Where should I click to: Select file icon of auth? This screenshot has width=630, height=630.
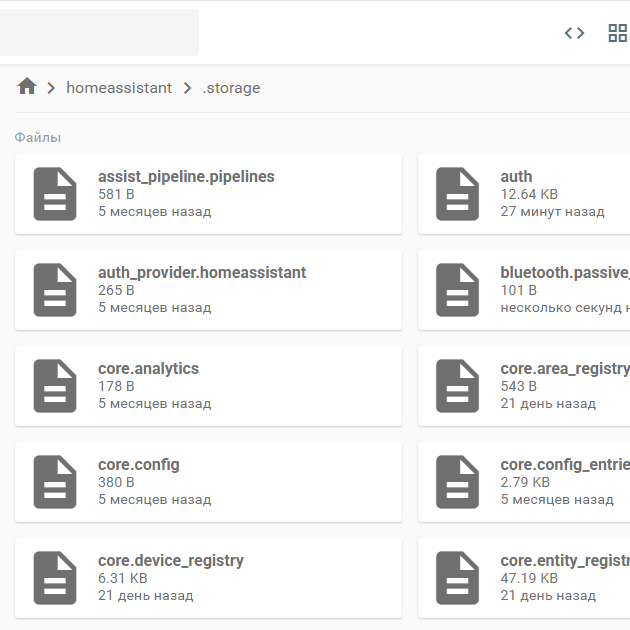coord(457,194)
